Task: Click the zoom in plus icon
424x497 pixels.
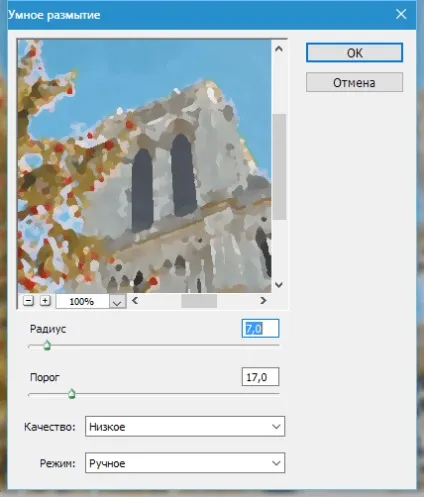Action: tap(45, 301)
